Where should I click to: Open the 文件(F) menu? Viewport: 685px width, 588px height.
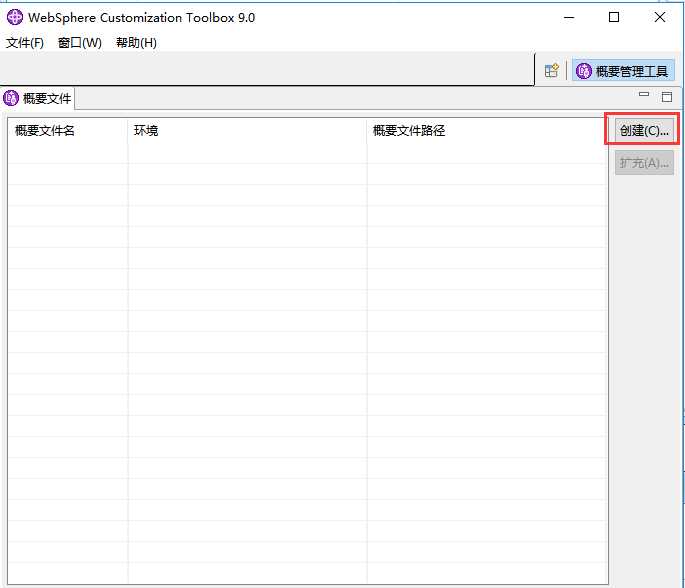click(x=25, y=42)
